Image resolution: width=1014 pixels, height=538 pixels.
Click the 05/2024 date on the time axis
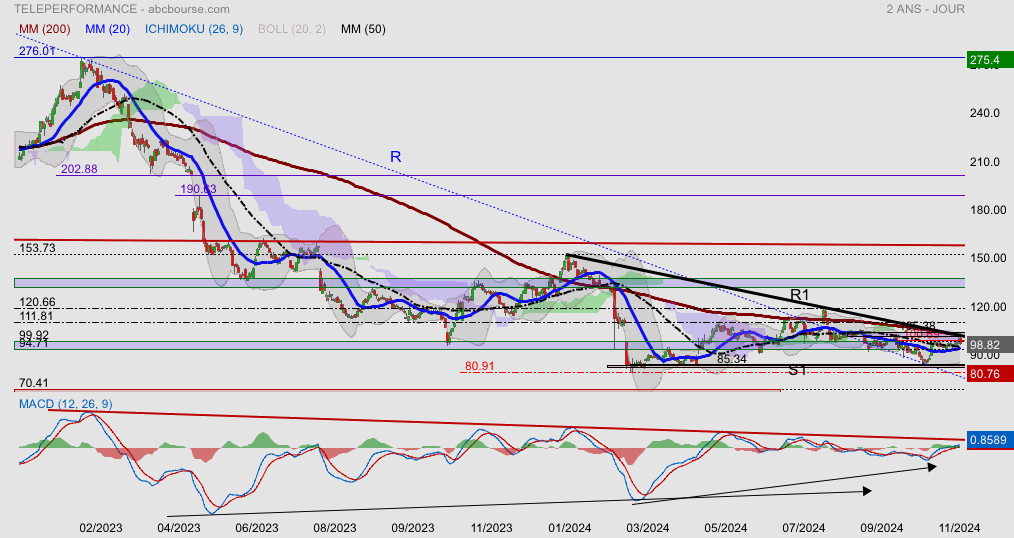point(726,528)
